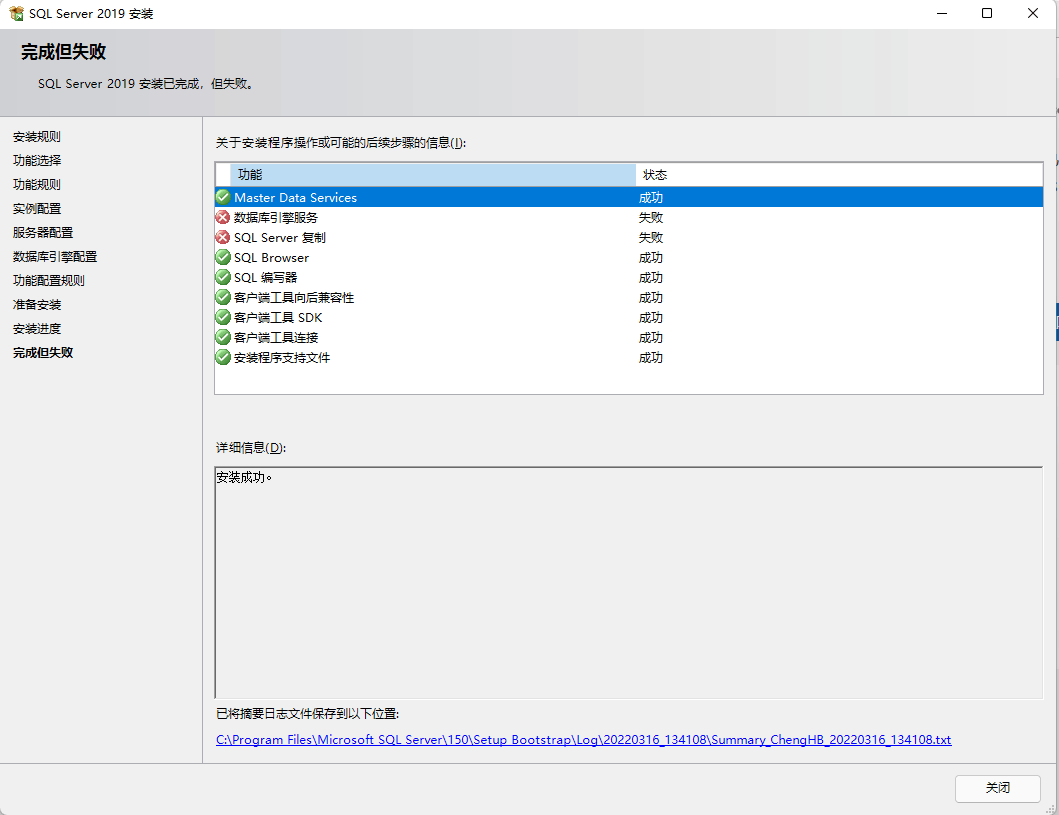Select the 客户端工具 SDK row
The width and height of the screenshot is (1059, 815).
pos(629,317)
